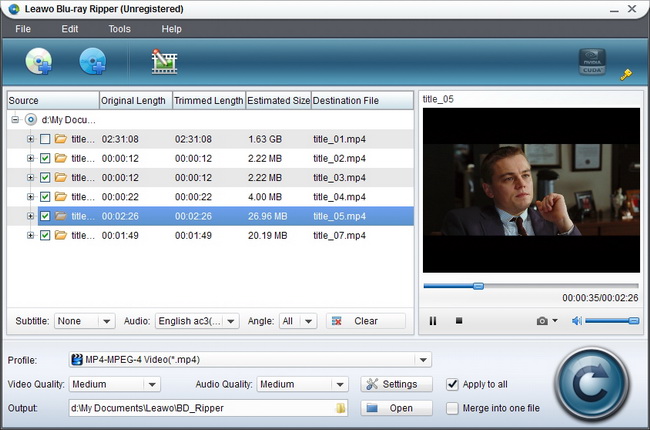Expand the title_07 row
This screenshot has width=650, height=430.
pyautogui.click(x=30, y=235)
